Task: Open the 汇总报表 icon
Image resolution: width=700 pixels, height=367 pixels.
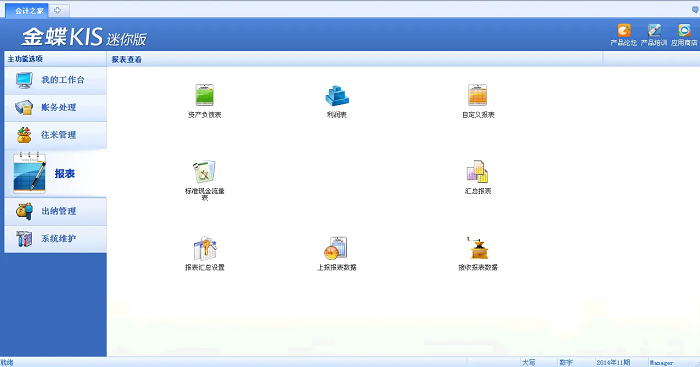Action: (477, 172)
